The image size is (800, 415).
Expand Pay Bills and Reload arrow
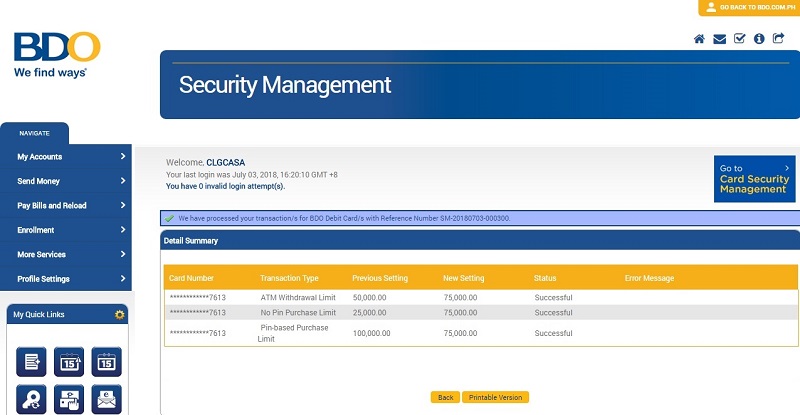point(123,205)
